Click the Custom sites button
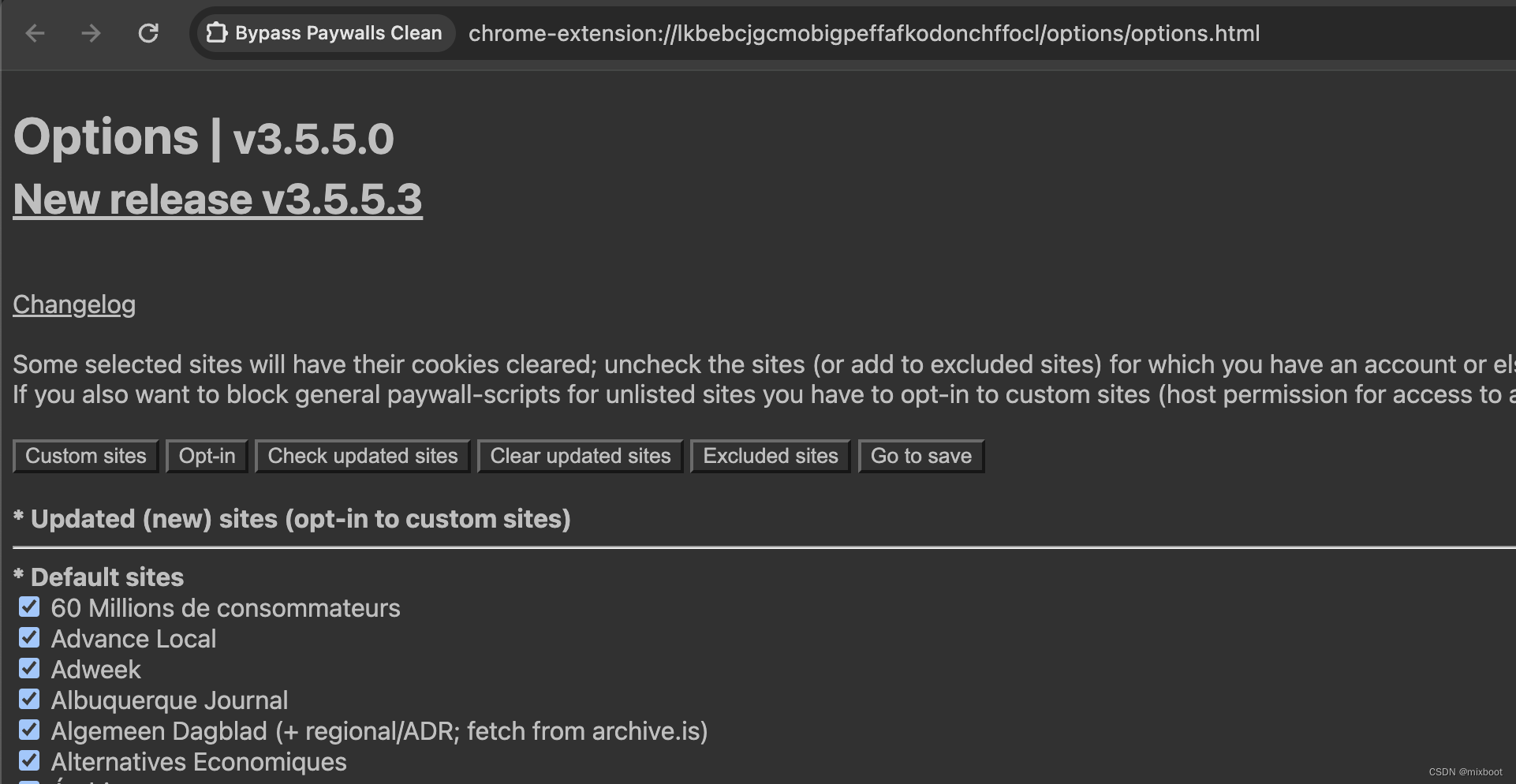1516x784 pixels. pyautogui.click(x=85, y=456)
